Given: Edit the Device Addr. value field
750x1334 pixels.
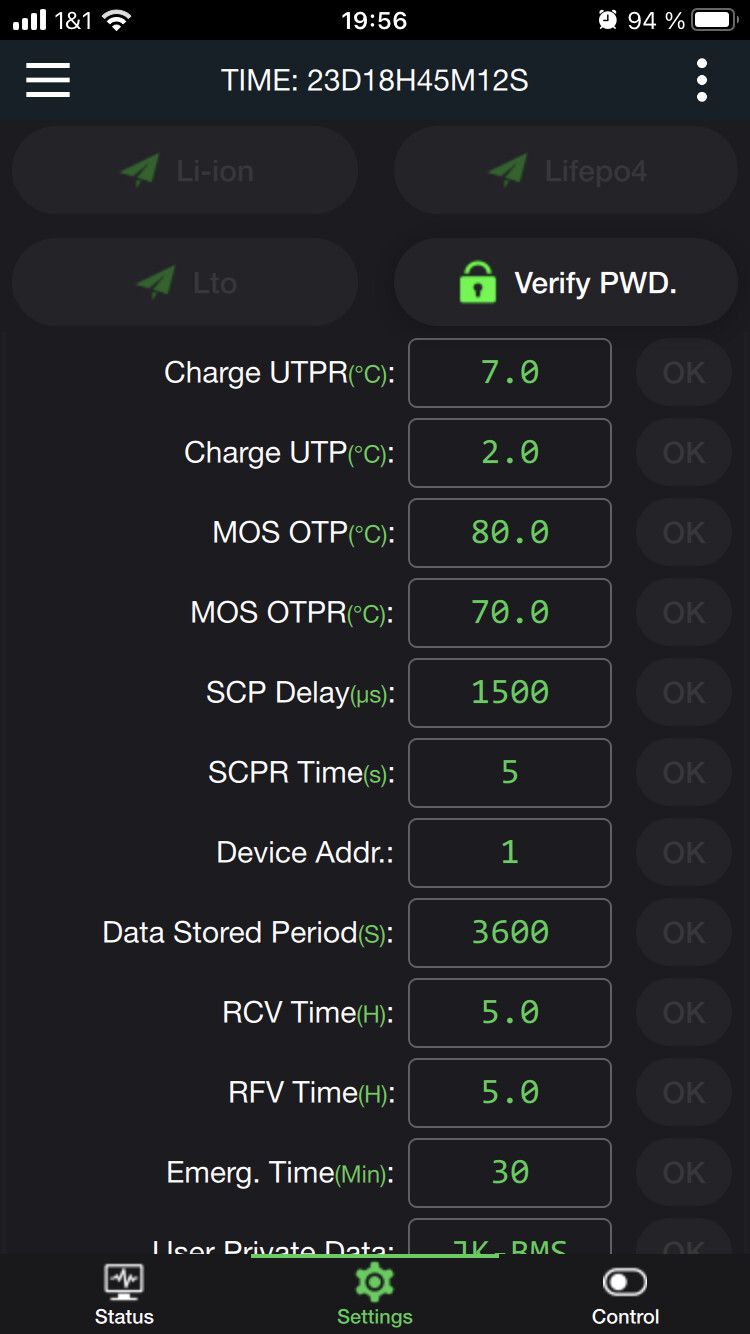Looking at the screenshot, I should pos(510,852).
